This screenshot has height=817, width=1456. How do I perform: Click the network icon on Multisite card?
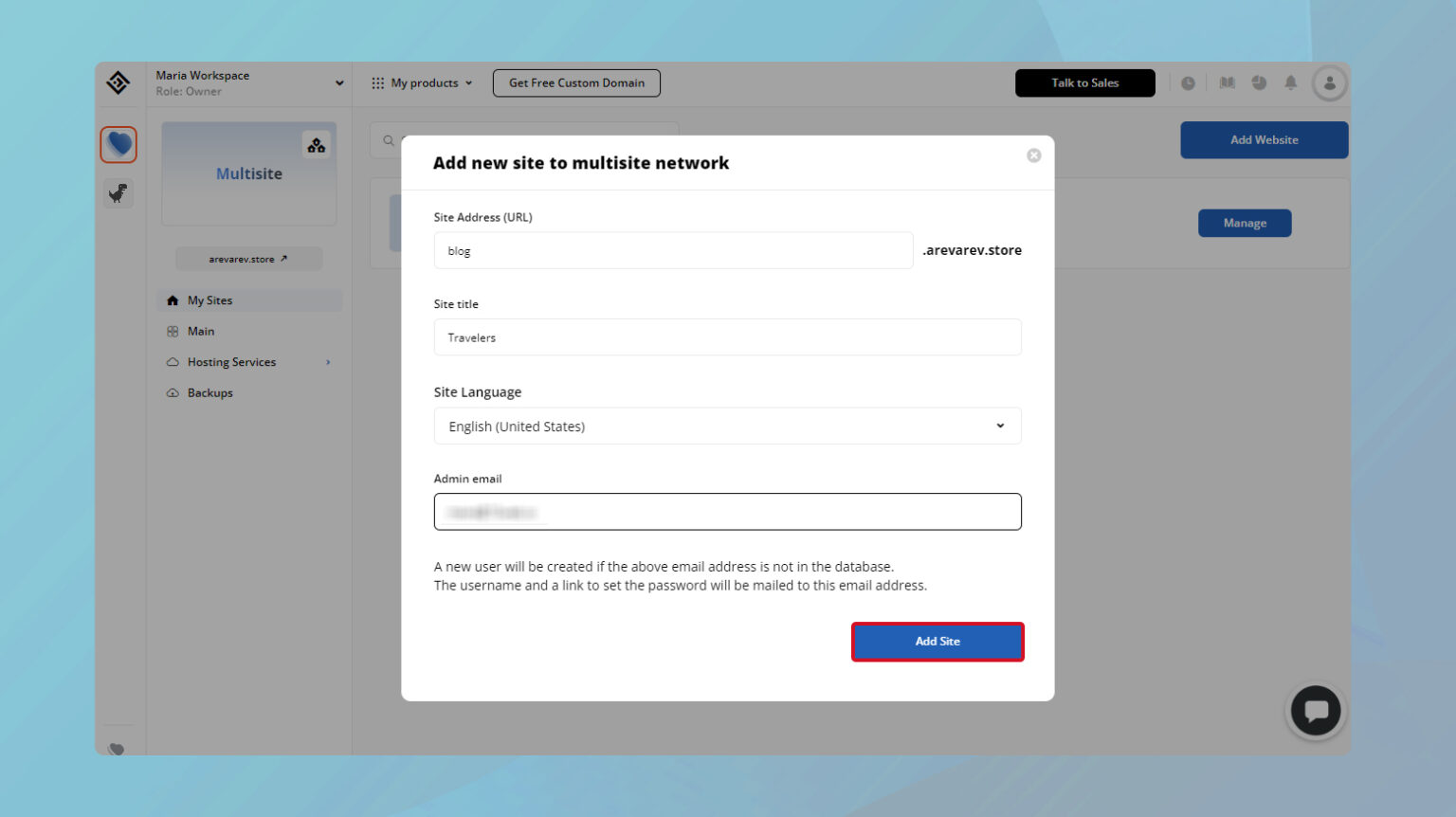[316, 144]
